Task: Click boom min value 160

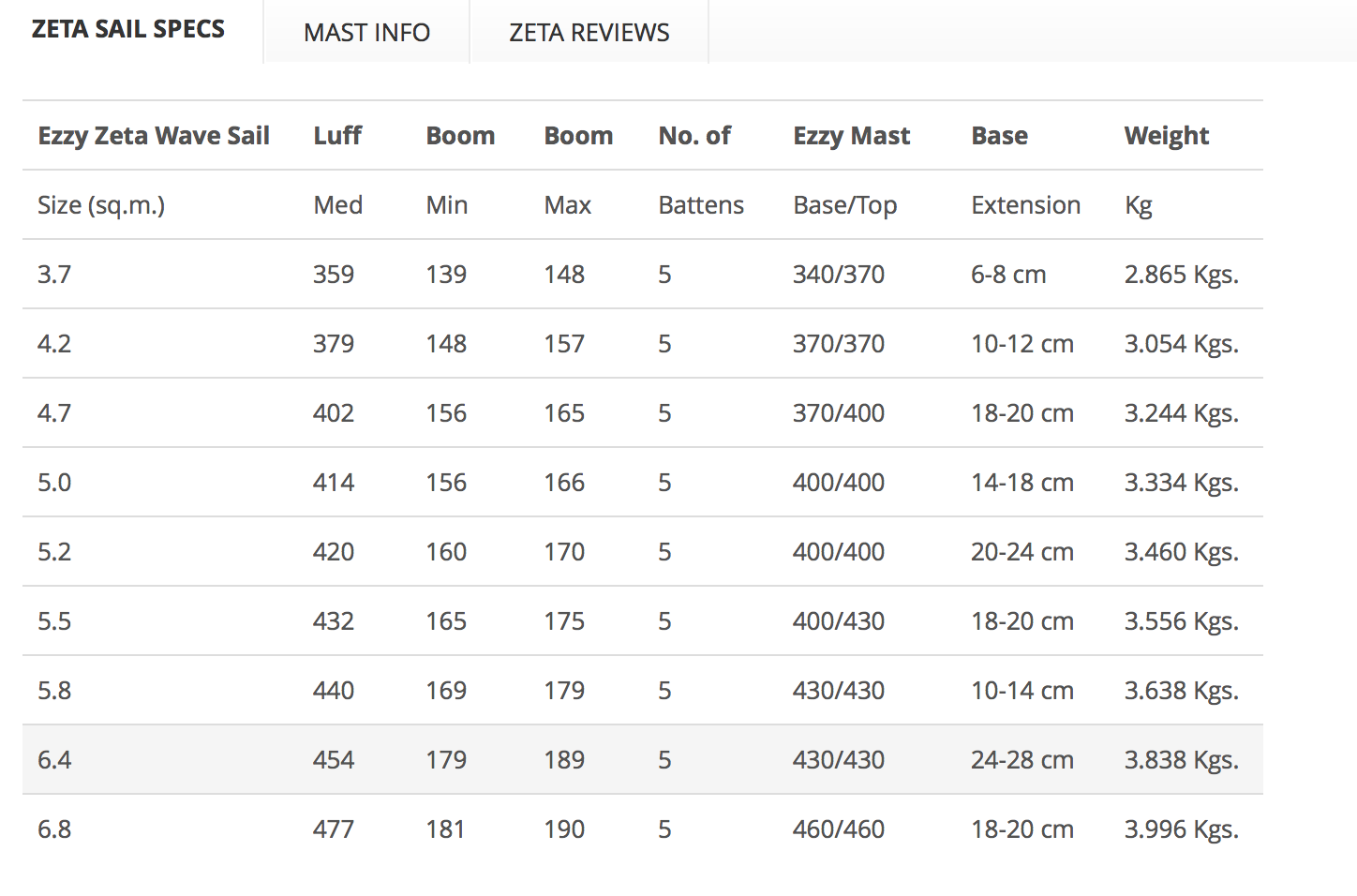Action: pos(446,552)
